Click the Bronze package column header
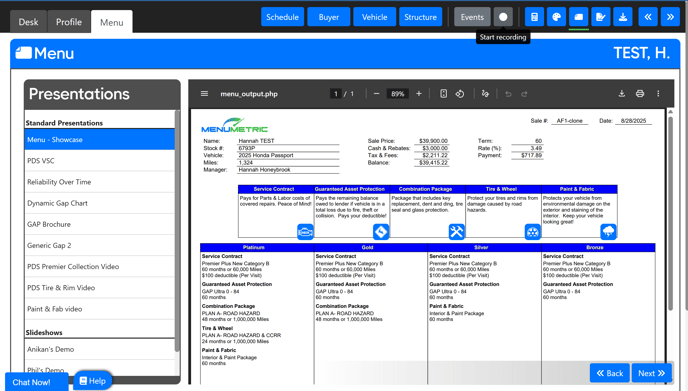Viewport: 688px width, 391px height. click(x=598, y=248)
